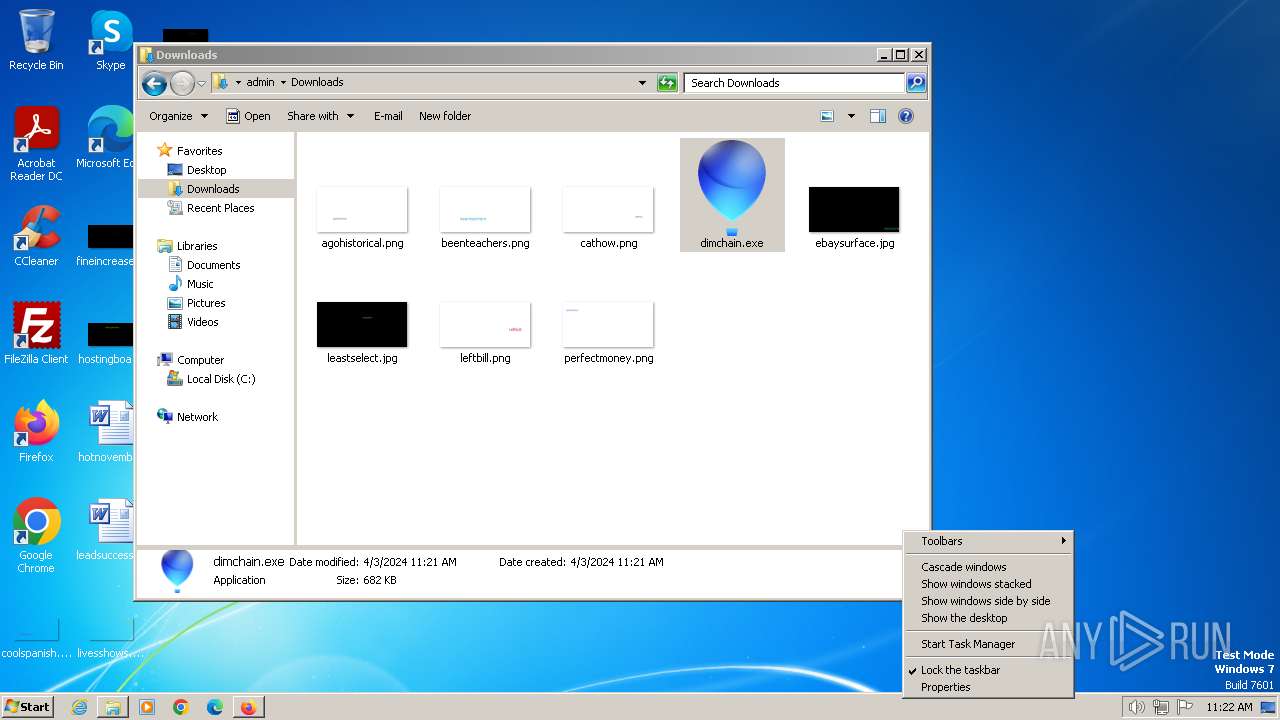Open the recent pages dropdown arrow

pos(202,83)
